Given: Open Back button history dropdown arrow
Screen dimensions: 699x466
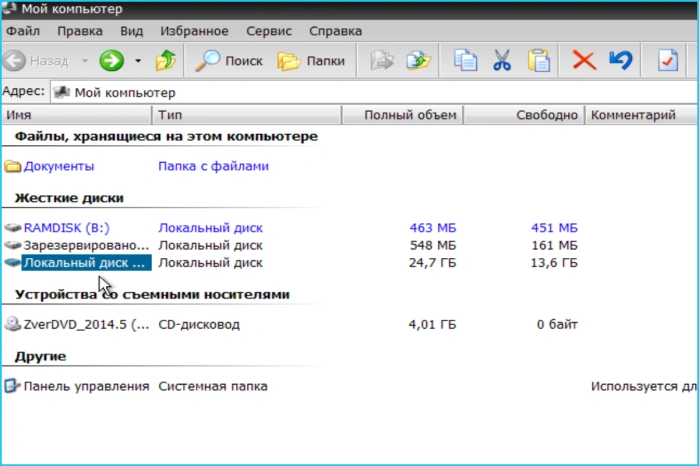Looking at the screenshot, I should pyautogui.click(x=84, y=61).
